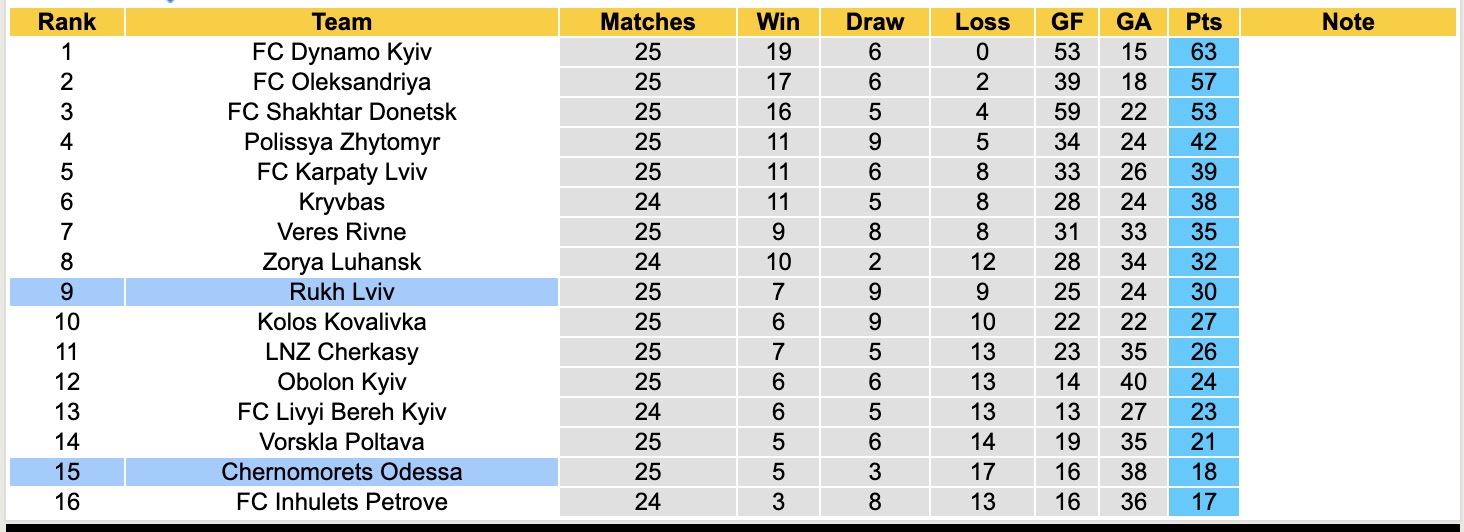Select the Matches column header

click(647, 22)
